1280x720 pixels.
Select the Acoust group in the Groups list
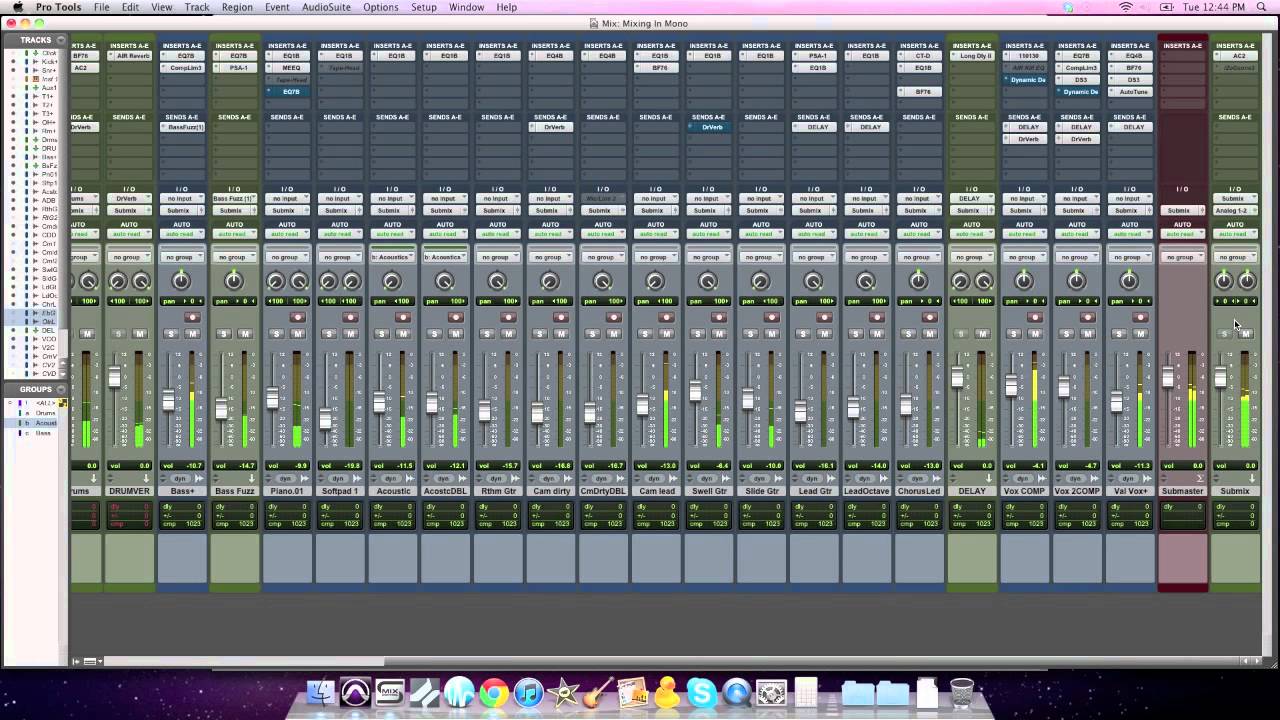pyautogui.click(x=47, y=423)
